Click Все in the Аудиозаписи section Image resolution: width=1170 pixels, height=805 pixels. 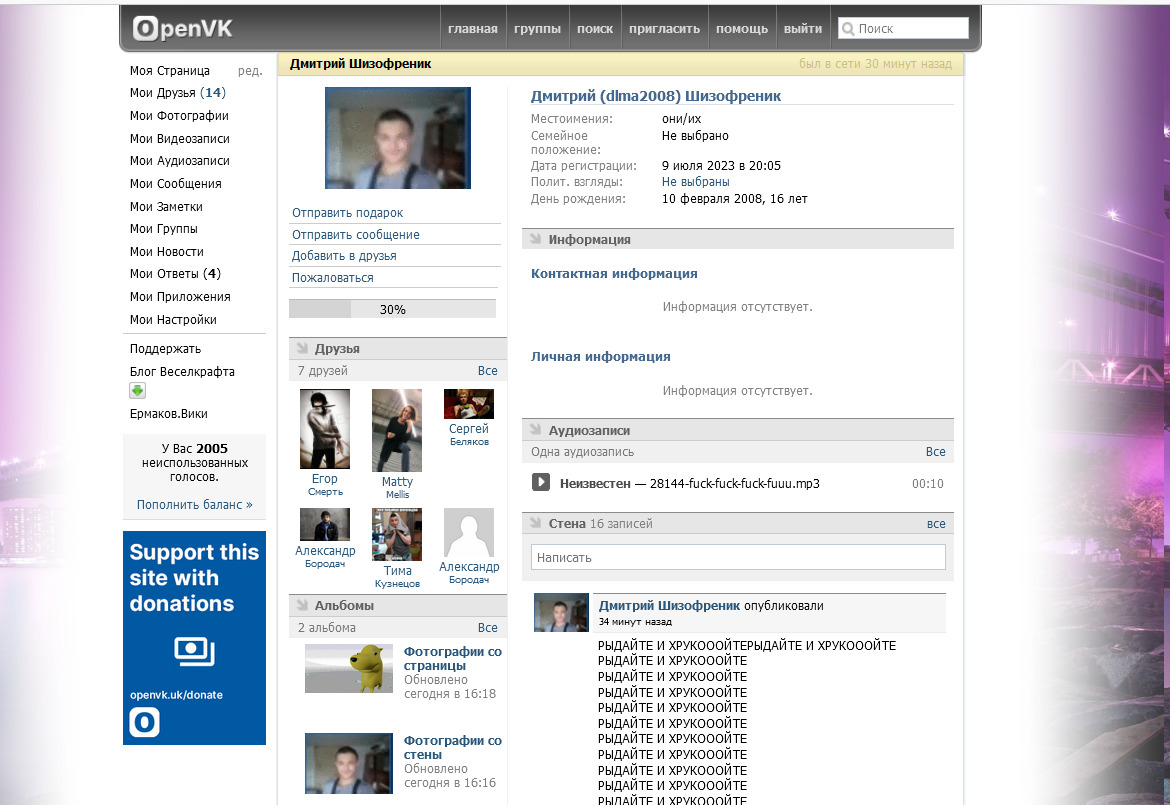(935, 451)
